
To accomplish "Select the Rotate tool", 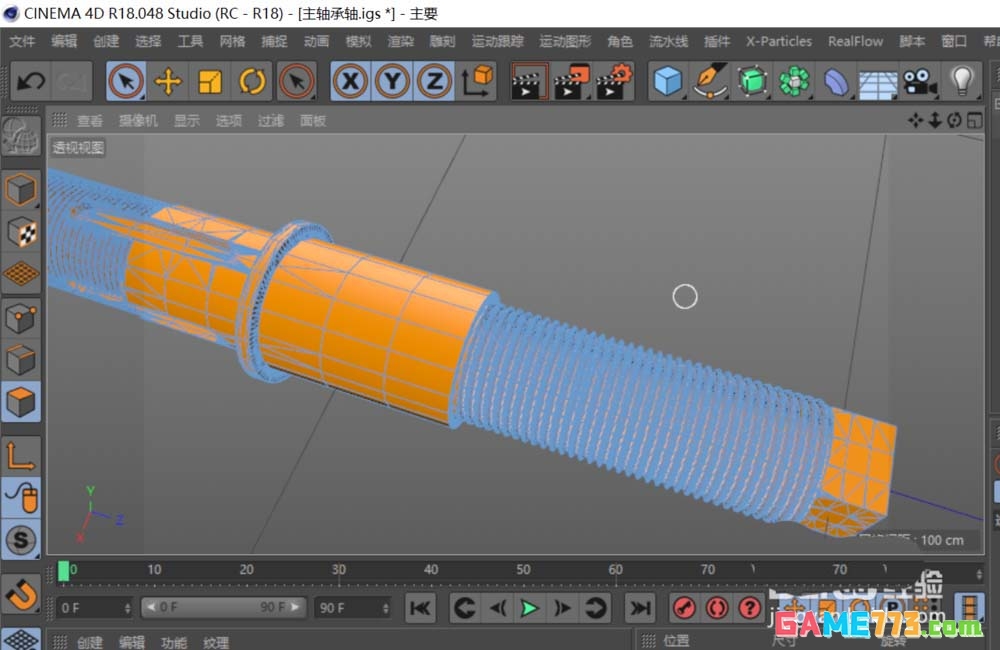I will click(251, 81).
